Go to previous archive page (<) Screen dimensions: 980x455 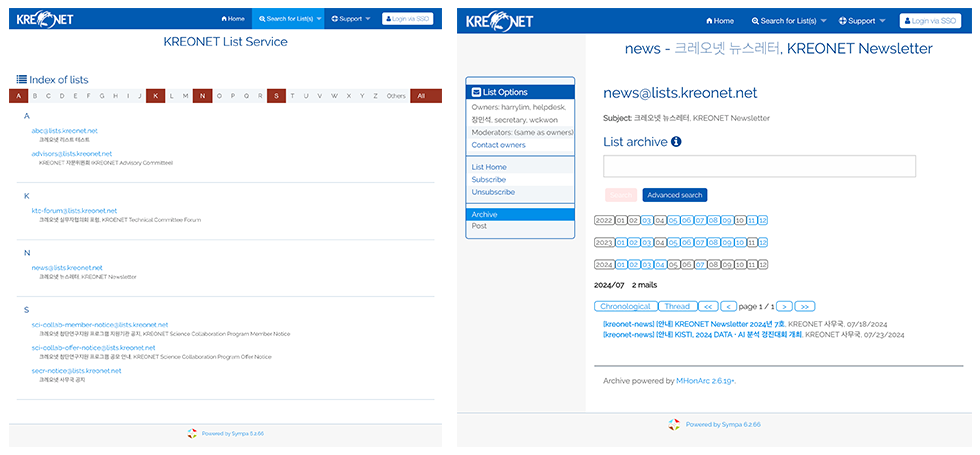(728, 306)
